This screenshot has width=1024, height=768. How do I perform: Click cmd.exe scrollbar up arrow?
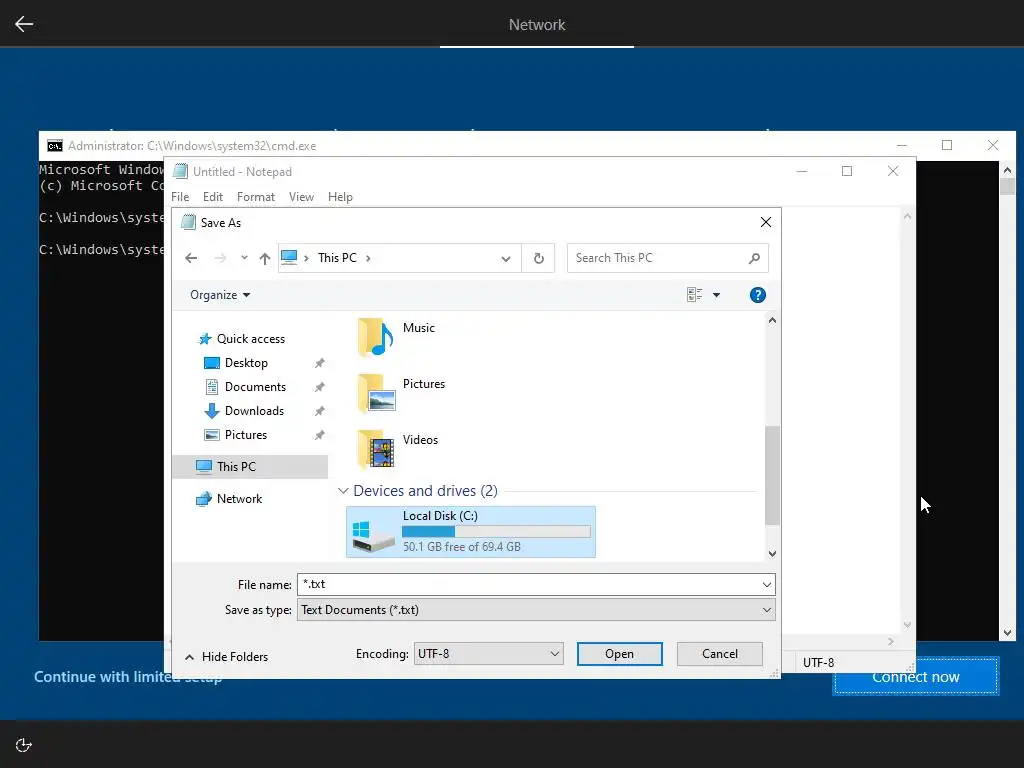(x=1007, y=170)
